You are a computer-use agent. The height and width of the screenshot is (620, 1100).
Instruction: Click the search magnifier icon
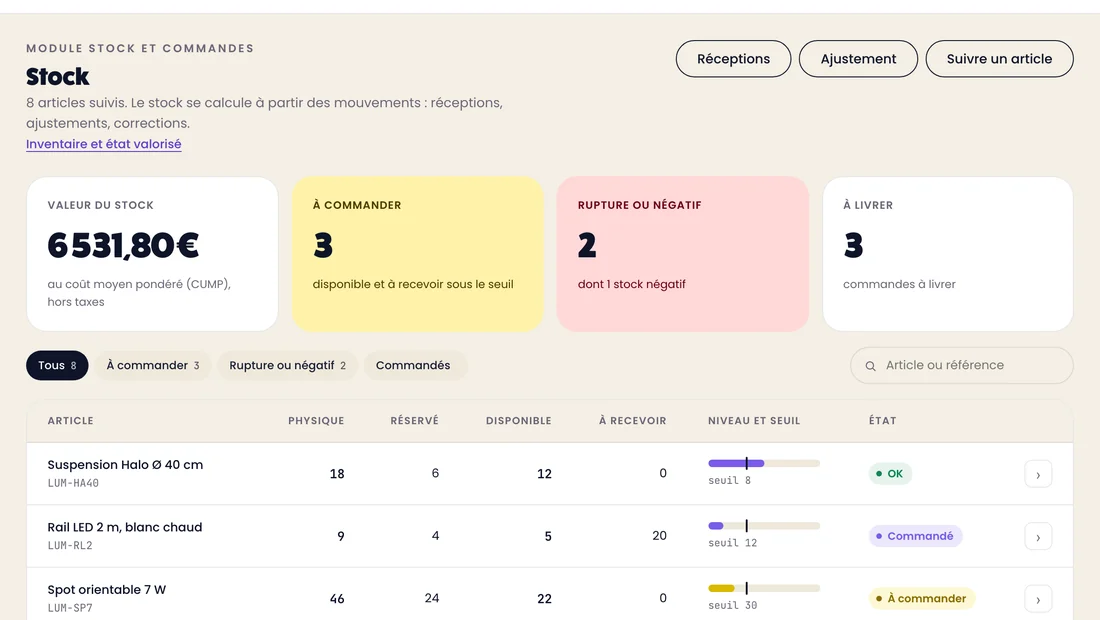tap(871, 366)
